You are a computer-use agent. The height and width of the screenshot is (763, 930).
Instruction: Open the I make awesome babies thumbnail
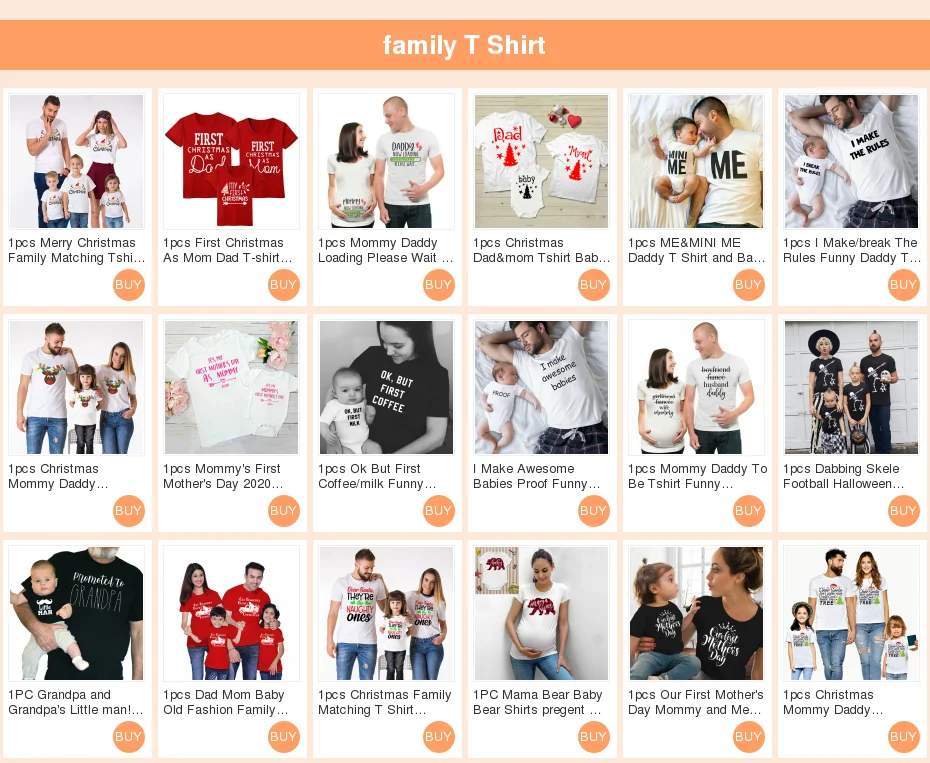coord(542,387)
